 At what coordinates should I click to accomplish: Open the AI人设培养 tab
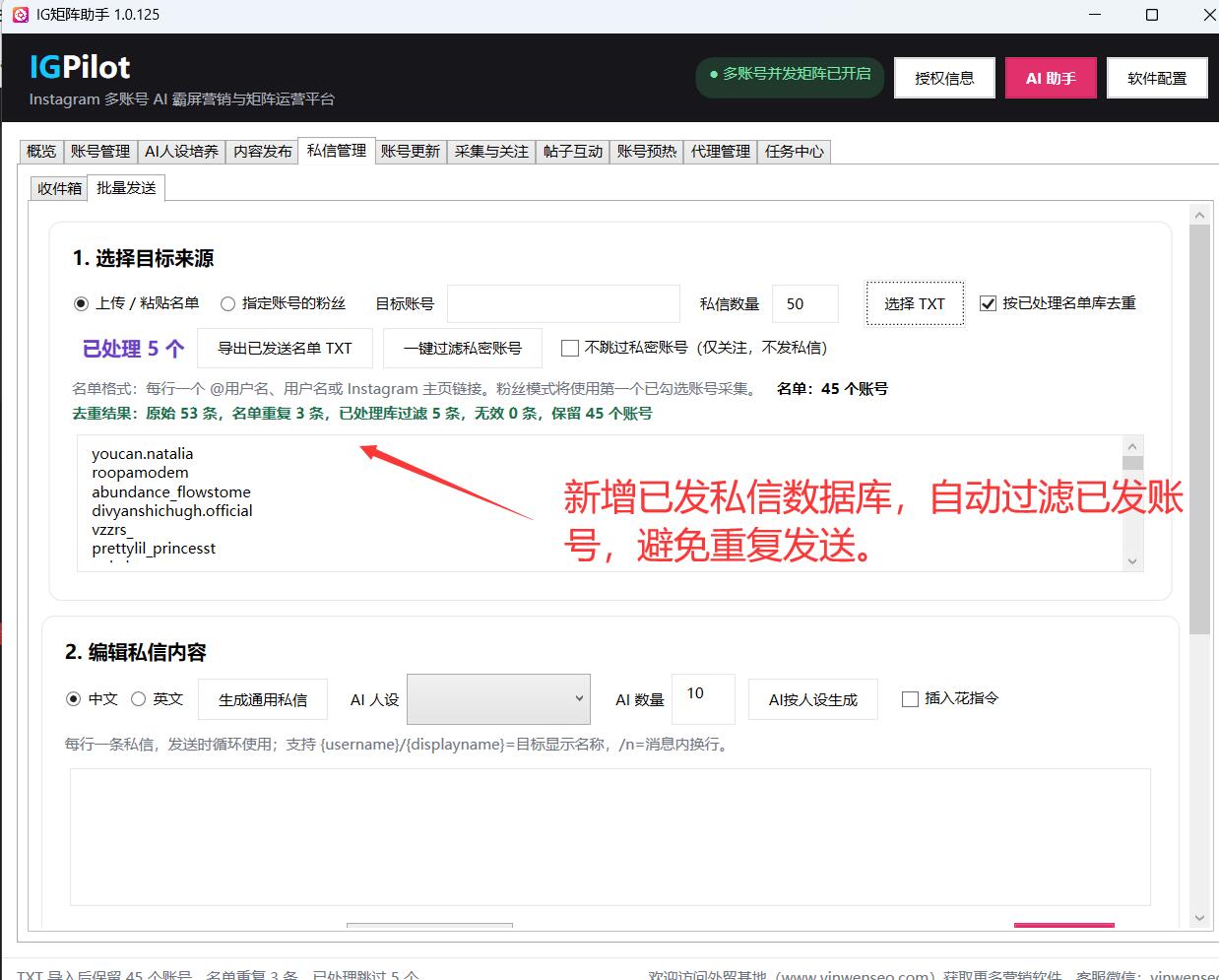click(x=181, y=152)
